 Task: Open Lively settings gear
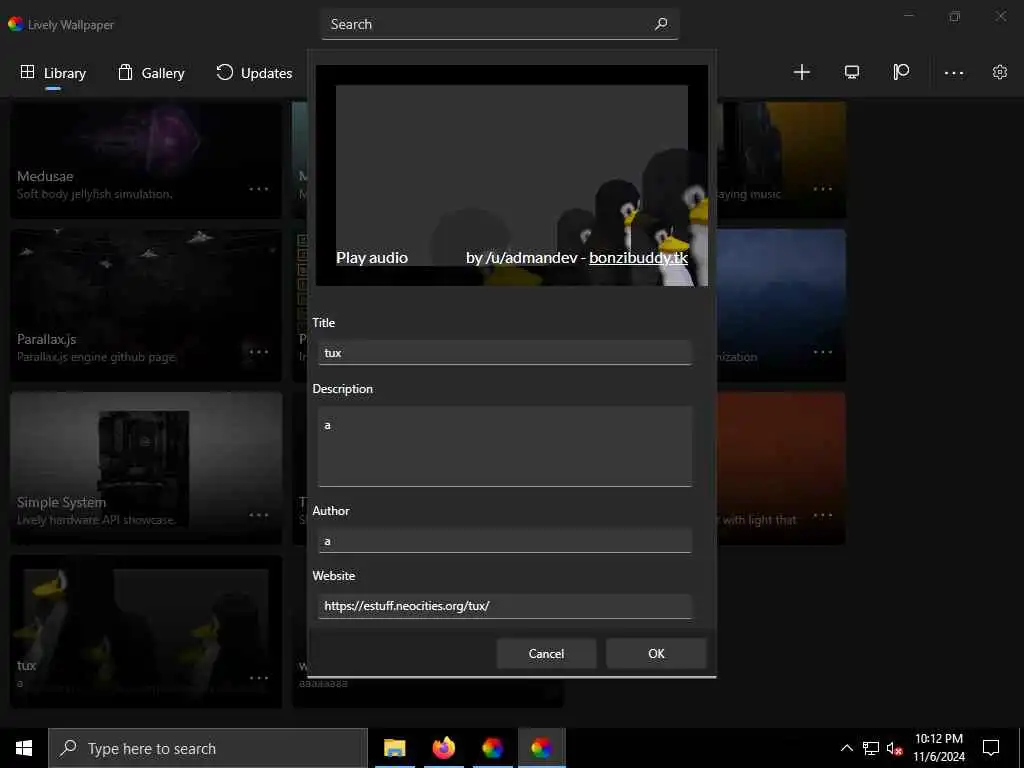coord(1000,72)
